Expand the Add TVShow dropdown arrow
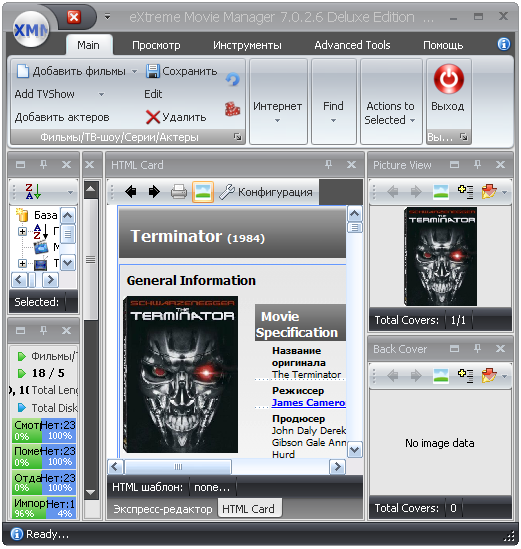This screenshot has height=549, width=521. coord(102,94)
